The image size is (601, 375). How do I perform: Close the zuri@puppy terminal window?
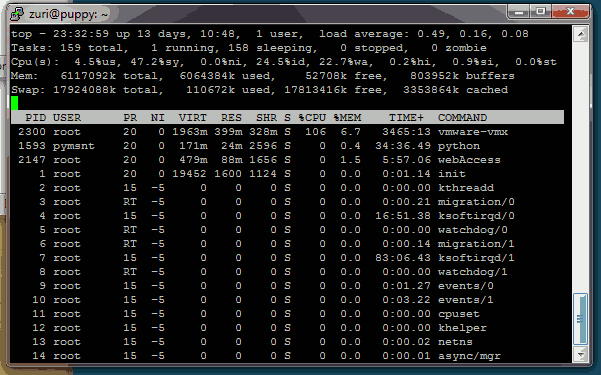(x=570, y=12)
